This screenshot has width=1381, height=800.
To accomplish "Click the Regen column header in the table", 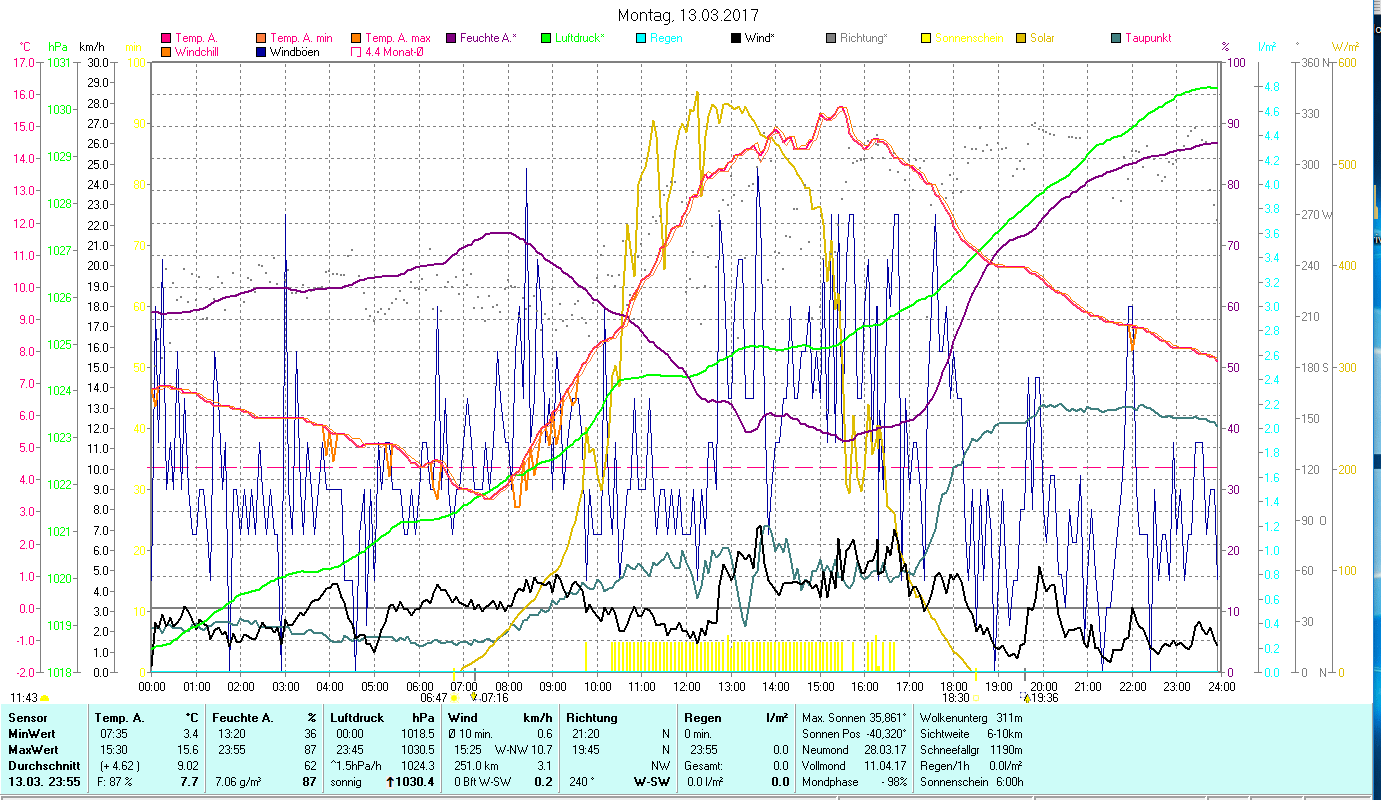I will 703,717.
